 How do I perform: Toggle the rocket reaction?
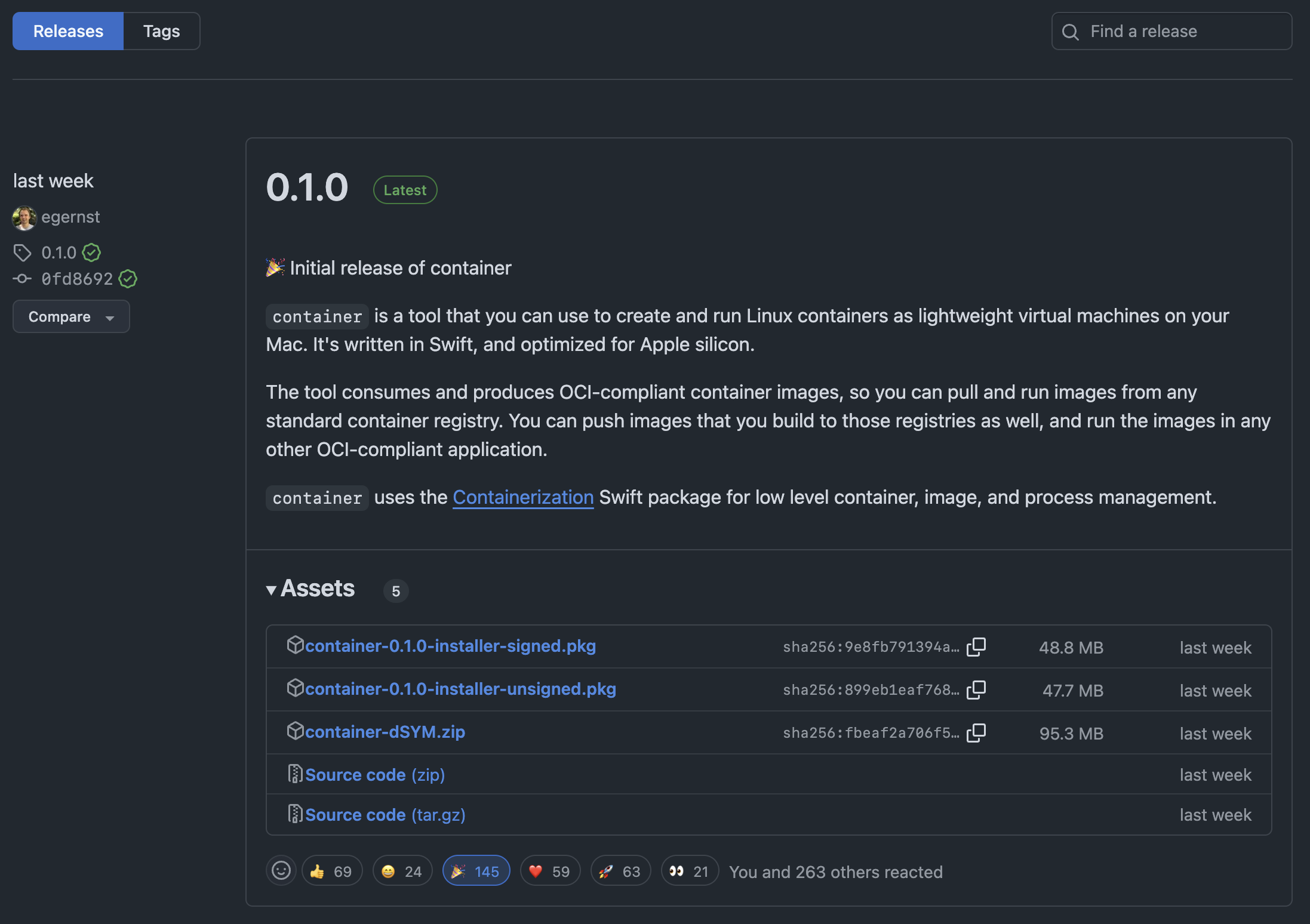620,871
